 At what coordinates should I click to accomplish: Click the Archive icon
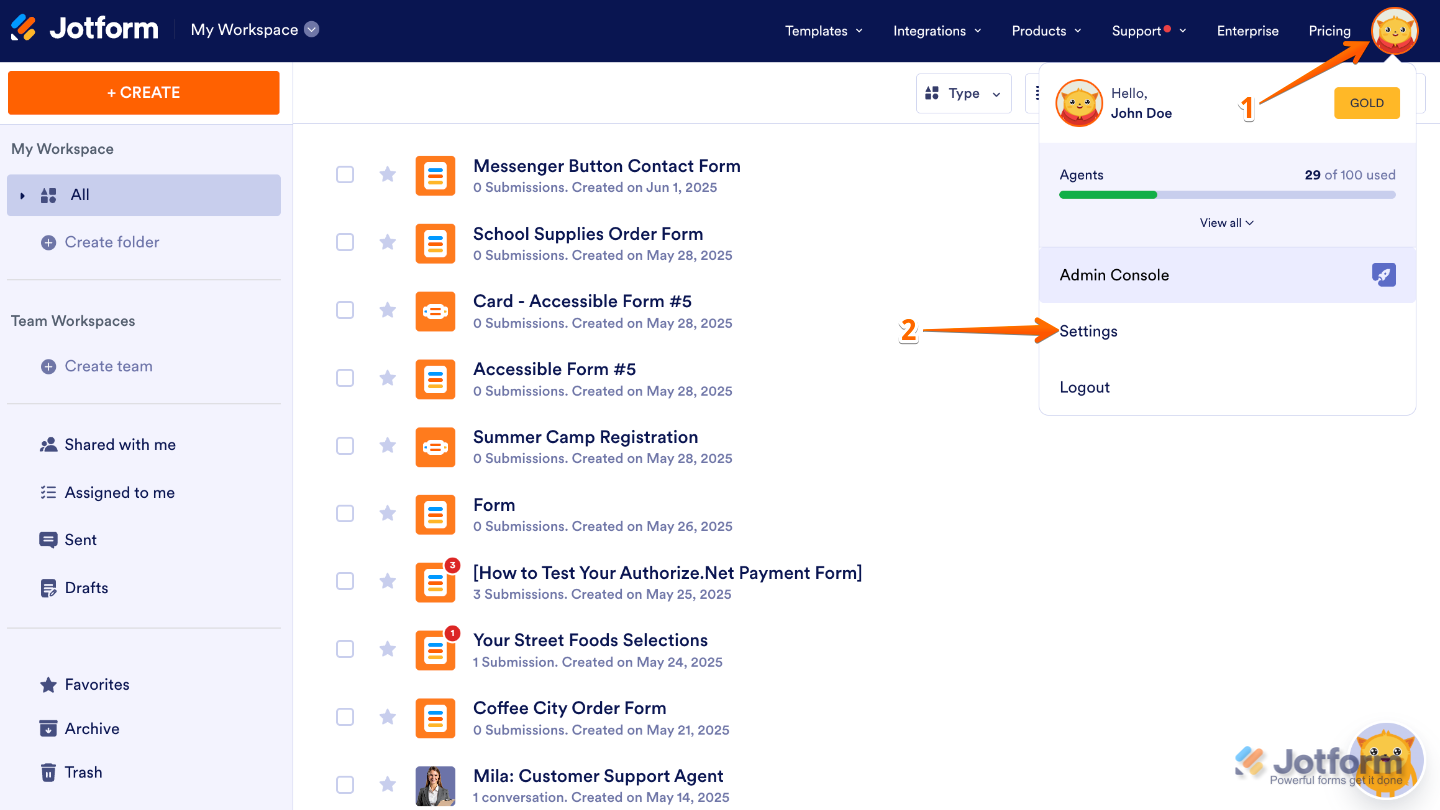point(48,728)
